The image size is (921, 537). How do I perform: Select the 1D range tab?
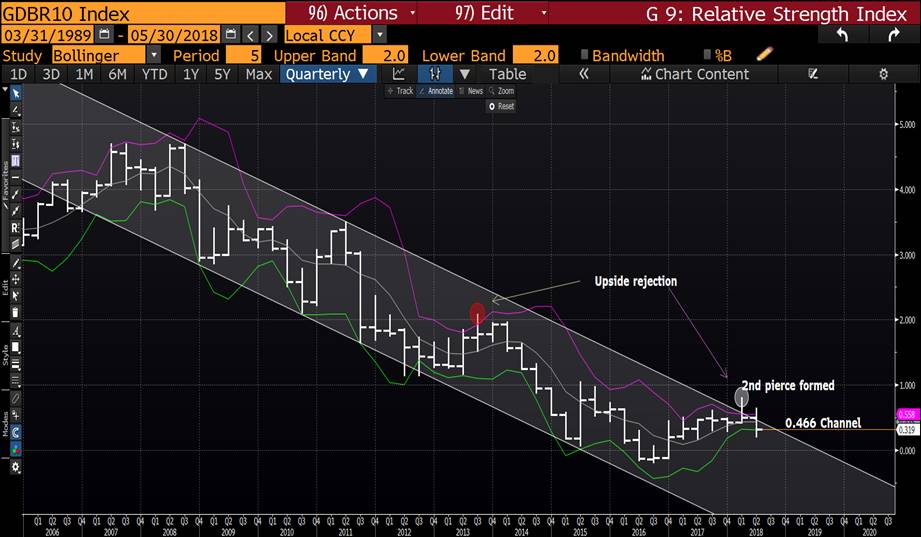click(x=18, y=74)
